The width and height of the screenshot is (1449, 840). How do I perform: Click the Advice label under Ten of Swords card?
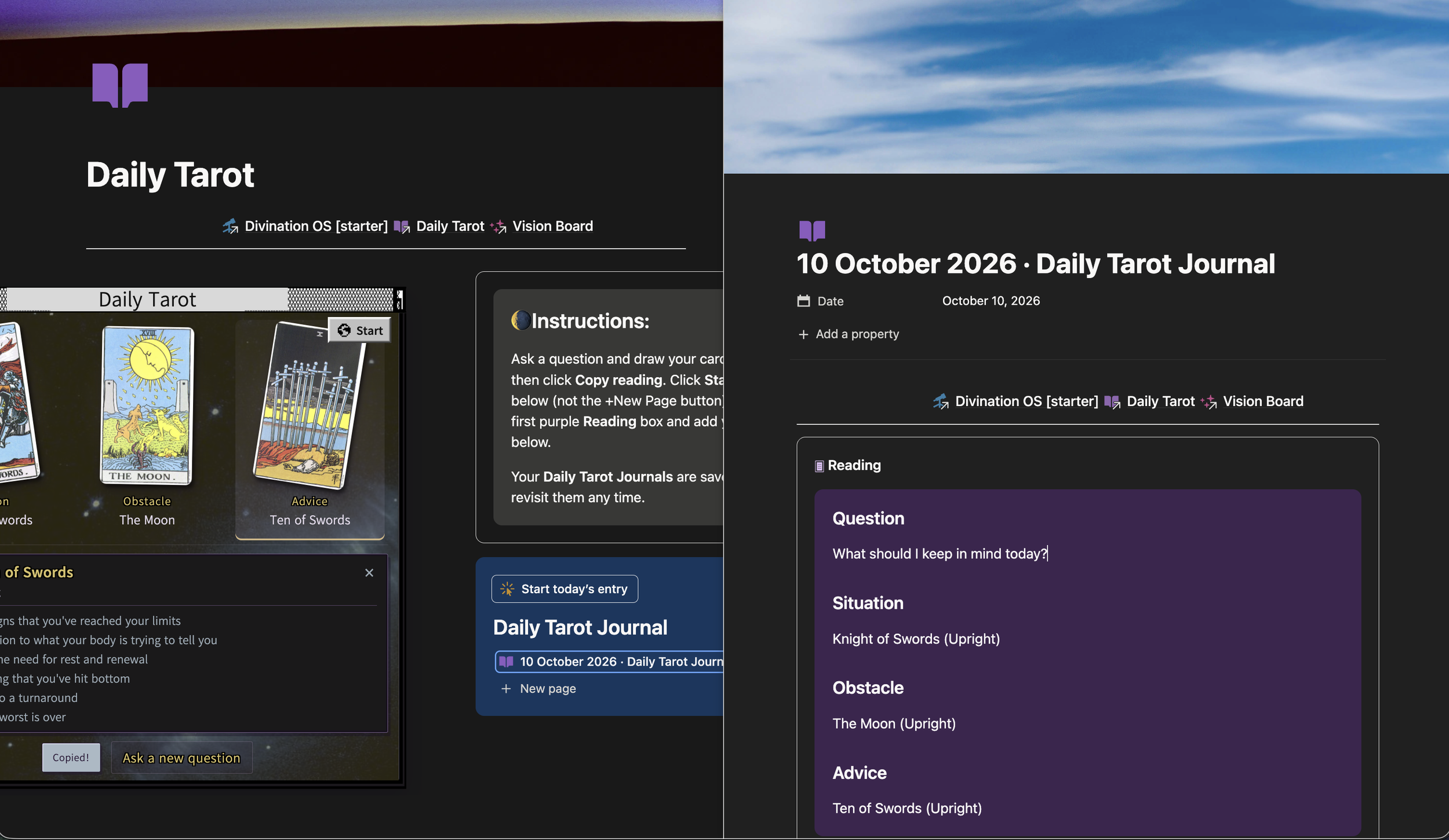pyautogui.click(x=310, y=501)
